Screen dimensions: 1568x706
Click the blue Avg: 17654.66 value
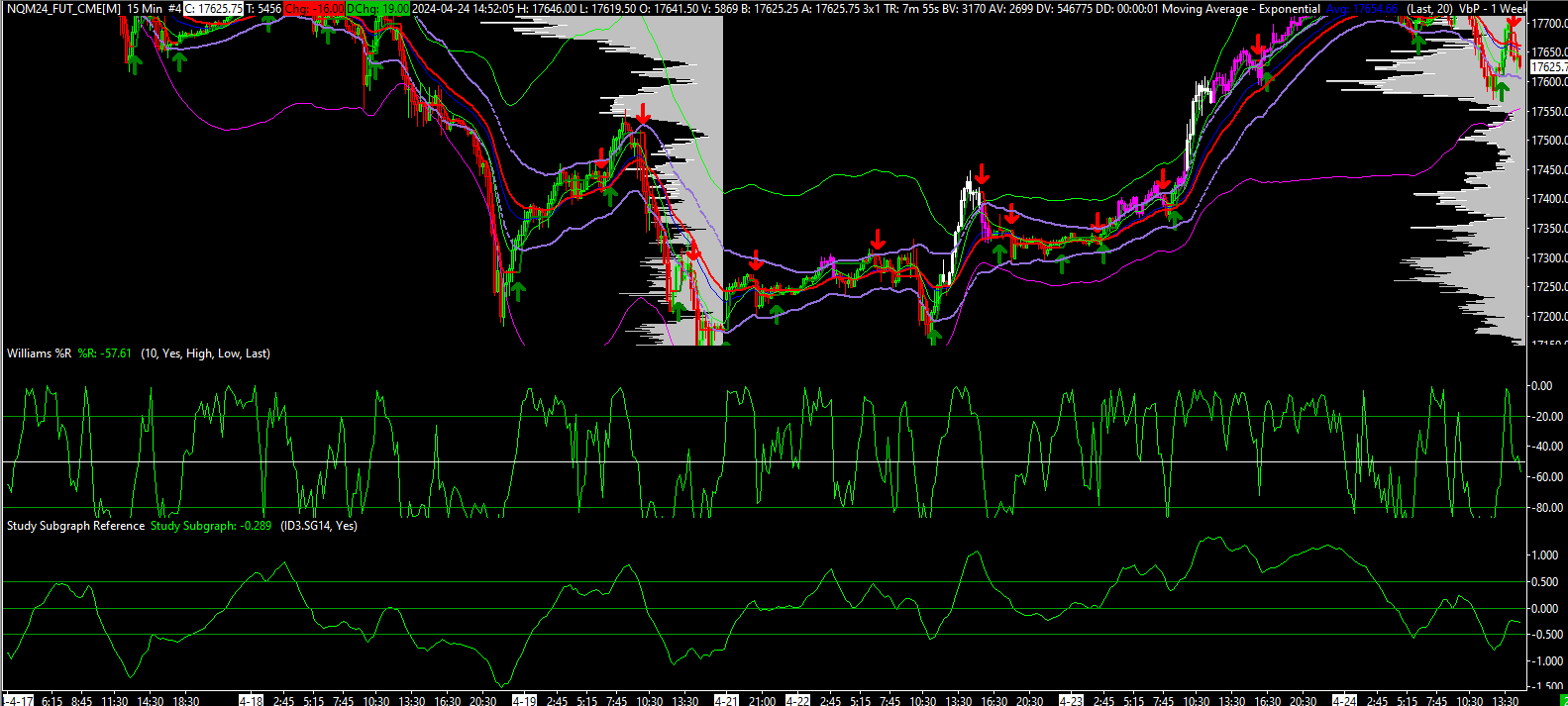click(x=1362, y=8)
